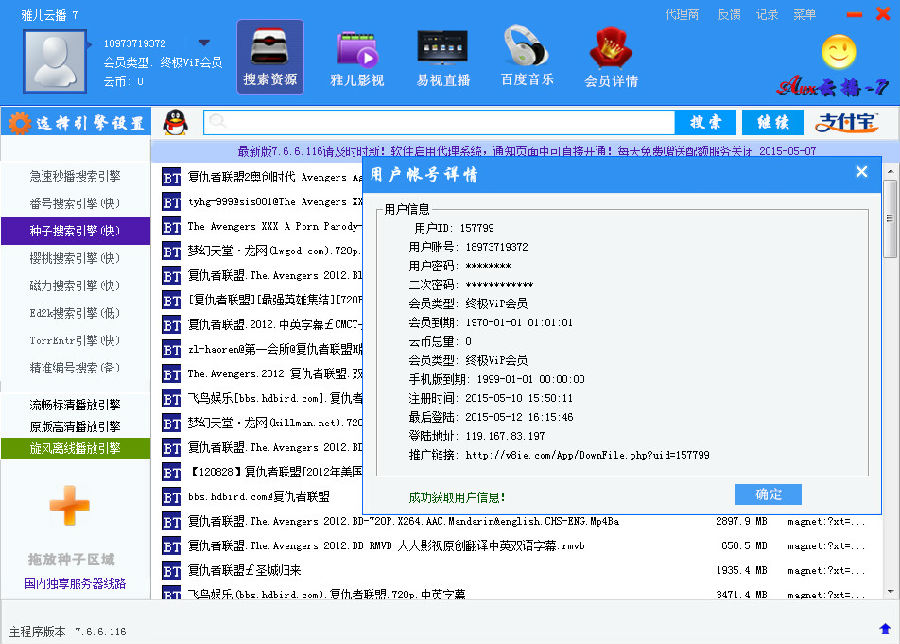
Task: Click BT icon of 中英字幕 CMCT row
Action: [172, 325]
